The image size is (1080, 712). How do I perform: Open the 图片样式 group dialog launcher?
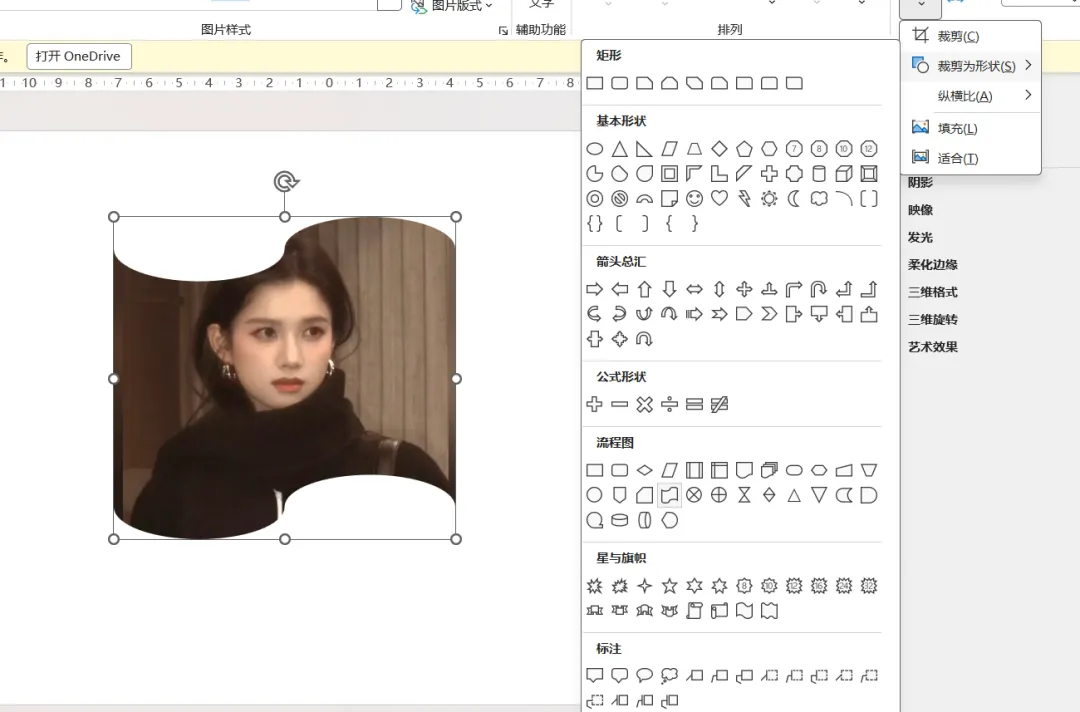point(503,30)
